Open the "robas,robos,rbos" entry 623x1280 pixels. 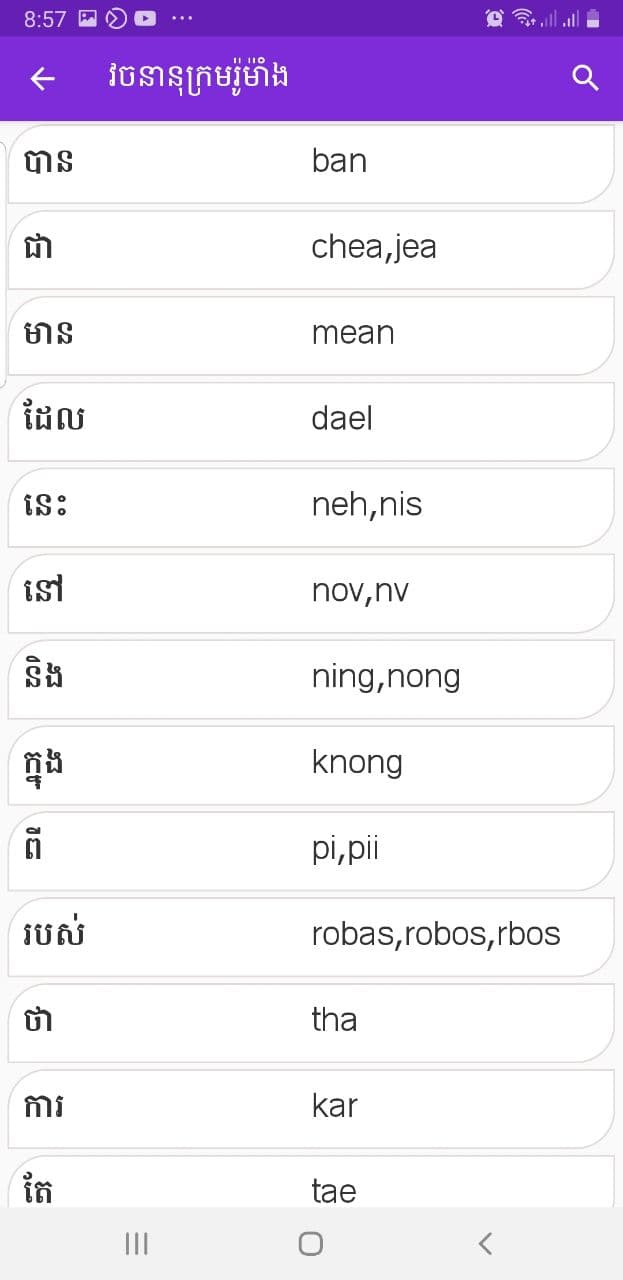click(x=311, y=937)
